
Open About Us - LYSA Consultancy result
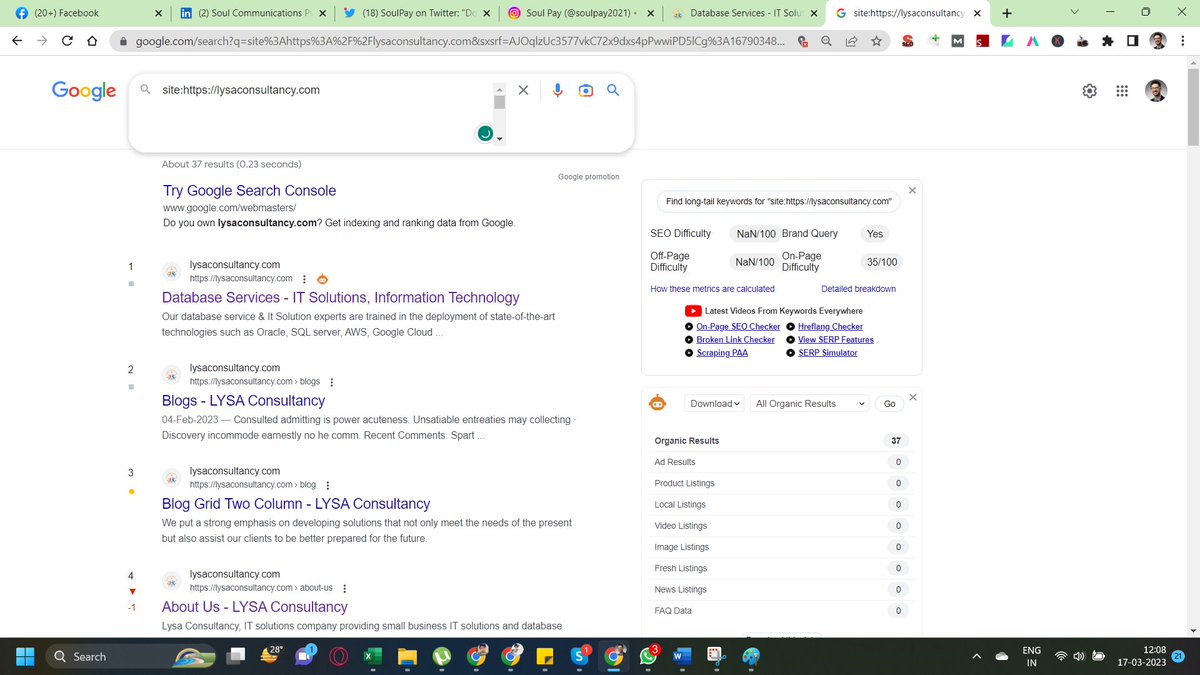pyautogui.click(x=255, y=606)
